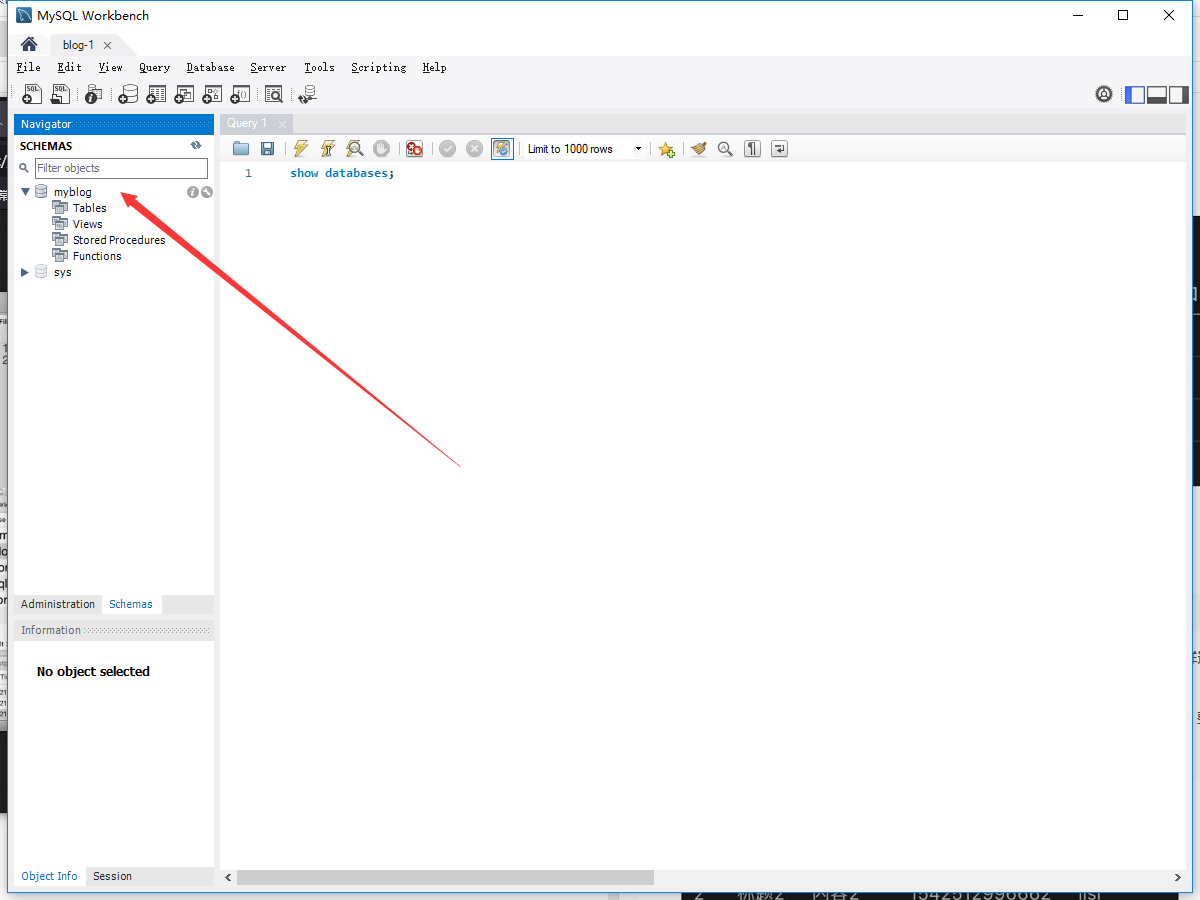Viewport: 1200px width, 900px height.
Task: Toggle continue-on-error for script execution
Action: [414, 149]
